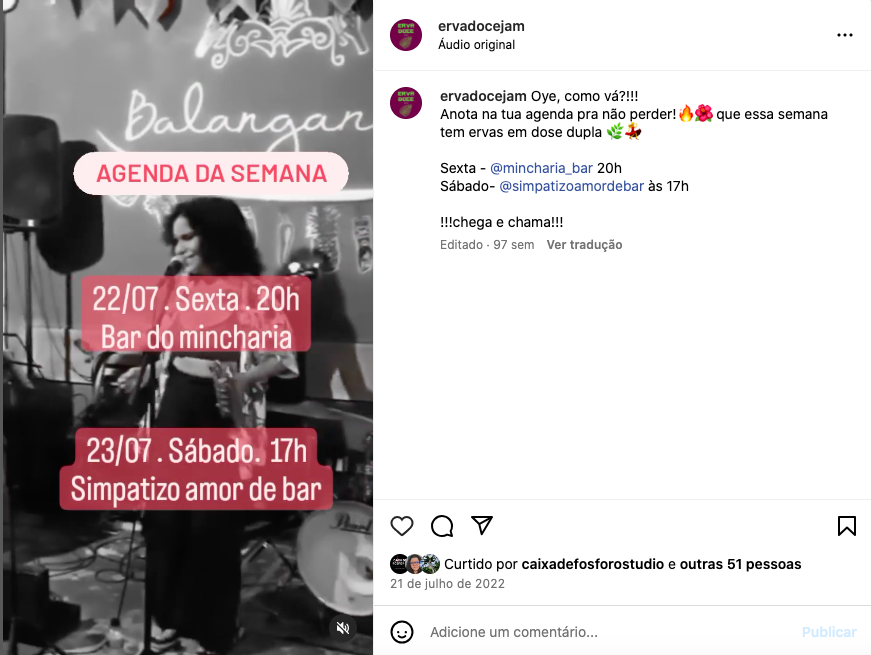Viewport: 871px width, 655px height.
Task: Unmute the video with speaker icon
Action: (x=343, y=628)
